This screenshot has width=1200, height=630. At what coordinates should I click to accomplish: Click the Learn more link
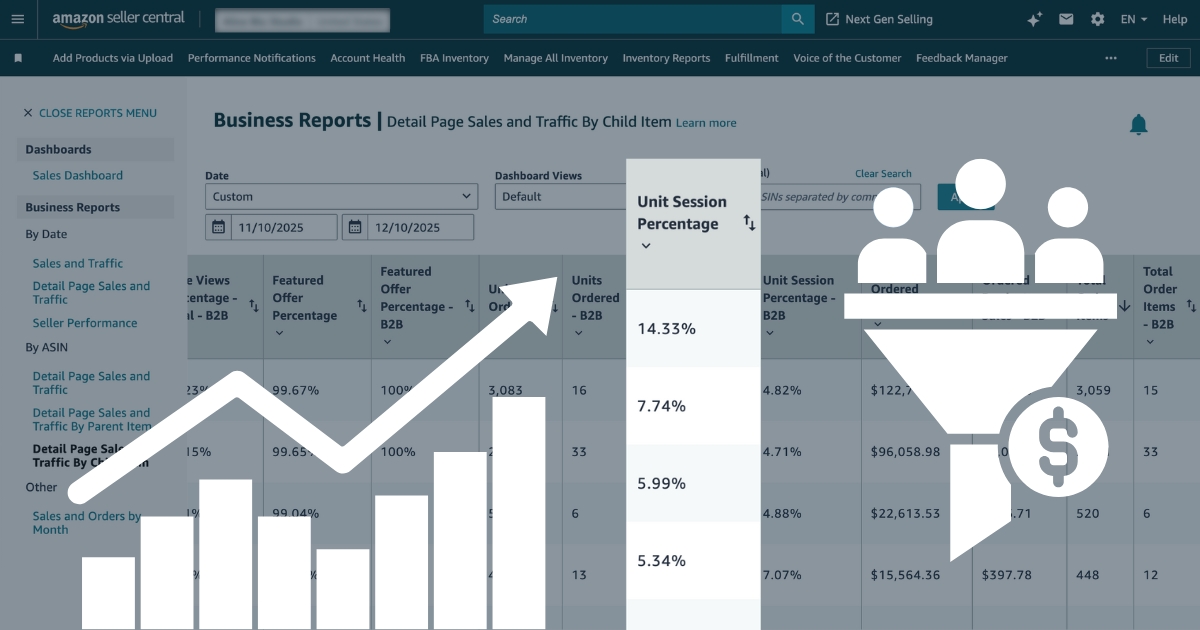[x=706, y=123]
